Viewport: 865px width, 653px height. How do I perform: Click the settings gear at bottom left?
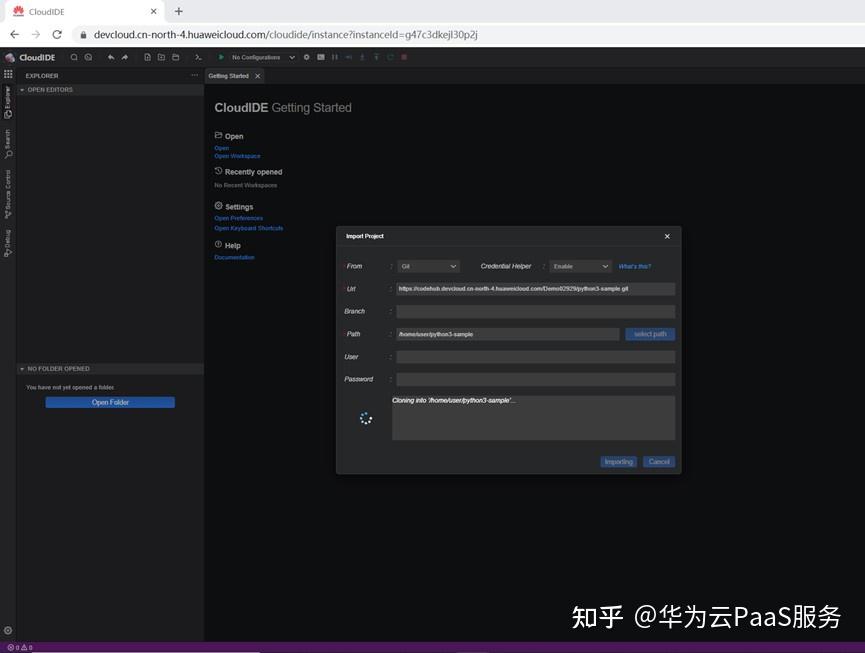(x=8, y=631)
